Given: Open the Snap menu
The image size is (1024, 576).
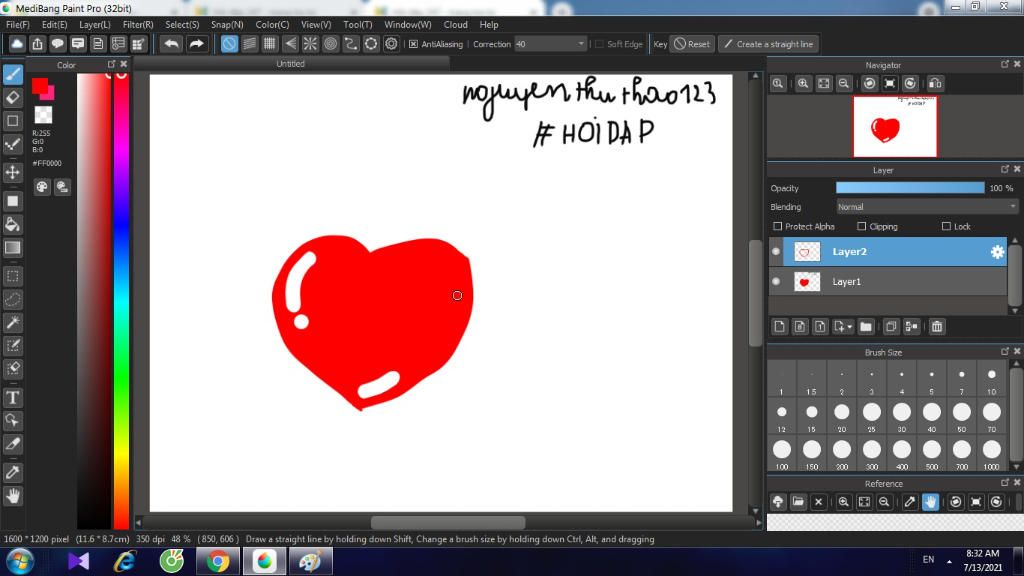Looking at the screenshot, I should tap(227, 25).
